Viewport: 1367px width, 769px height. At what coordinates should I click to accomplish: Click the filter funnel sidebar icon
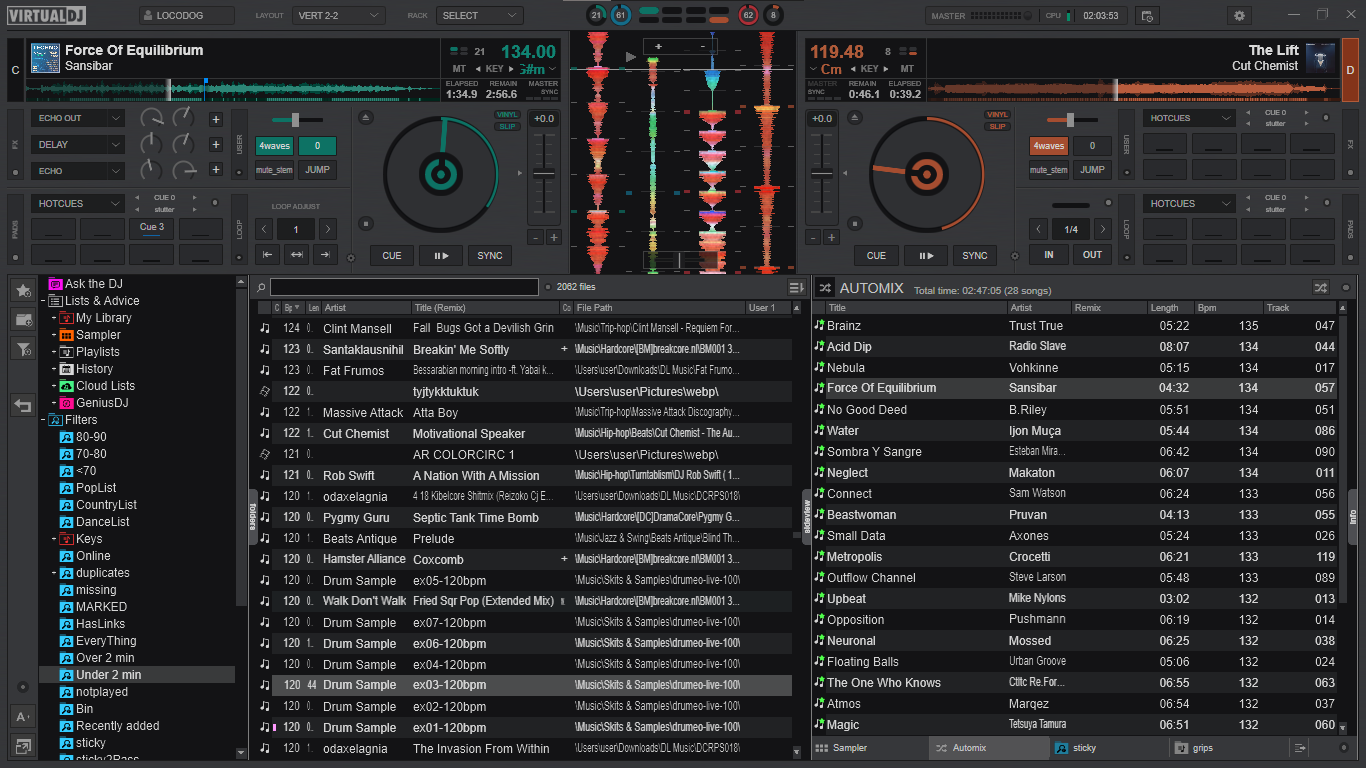pyautogui.click(x=23, y=348)
